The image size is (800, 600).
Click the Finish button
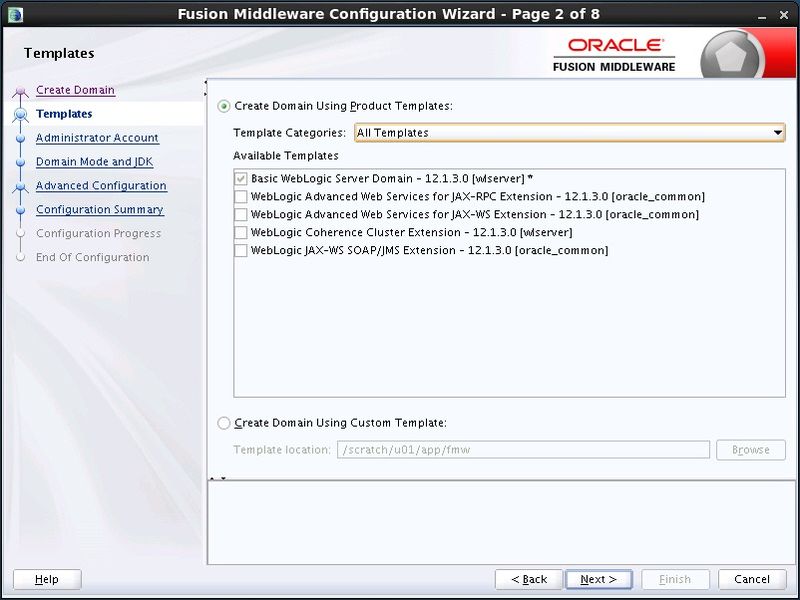click(x=675, y=579)
